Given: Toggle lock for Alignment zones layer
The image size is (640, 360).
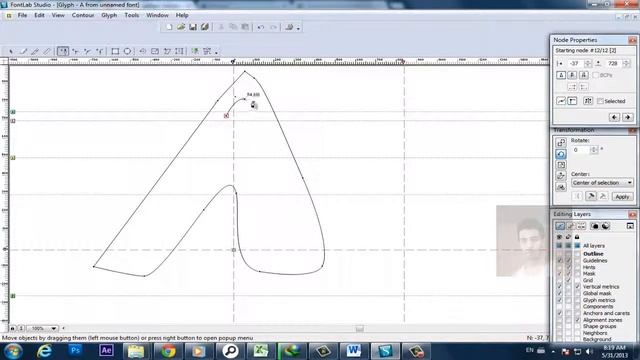Looking at the screenshot, I should coord(577,320).
